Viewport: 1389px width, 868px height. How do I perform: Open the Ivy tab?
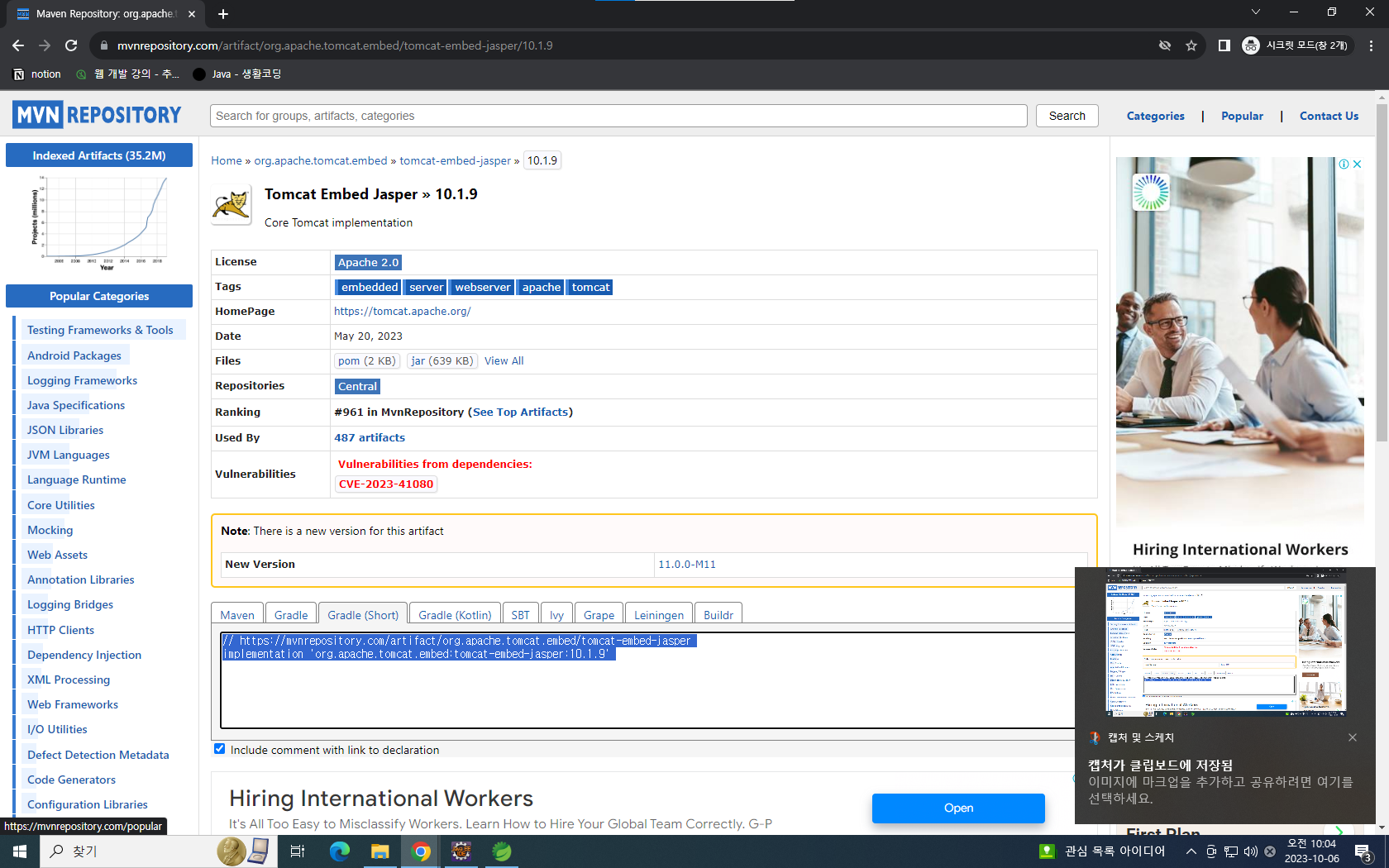pos(556,614)
